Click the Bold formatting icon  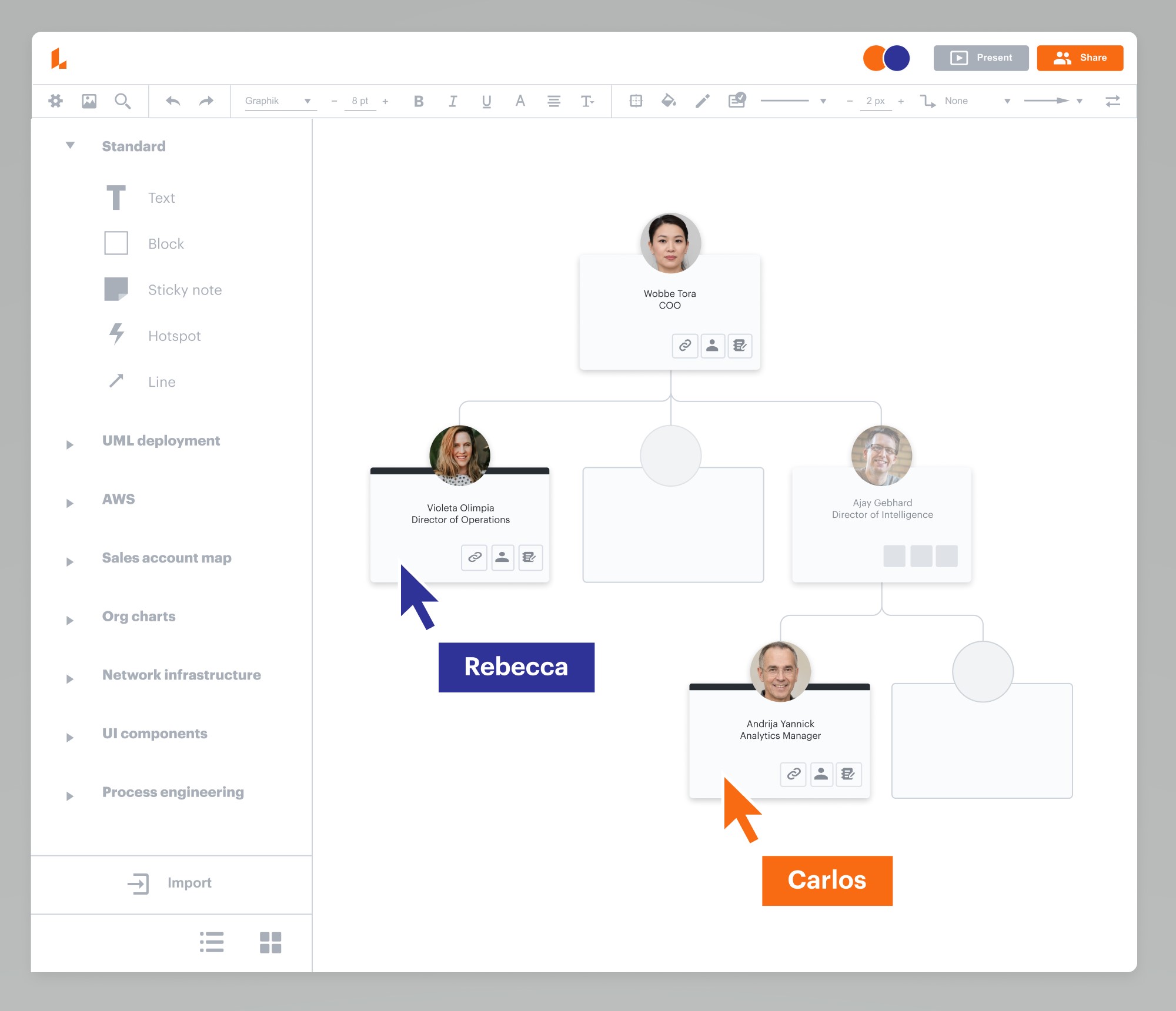pyautogui.click(x=418, y=101)
